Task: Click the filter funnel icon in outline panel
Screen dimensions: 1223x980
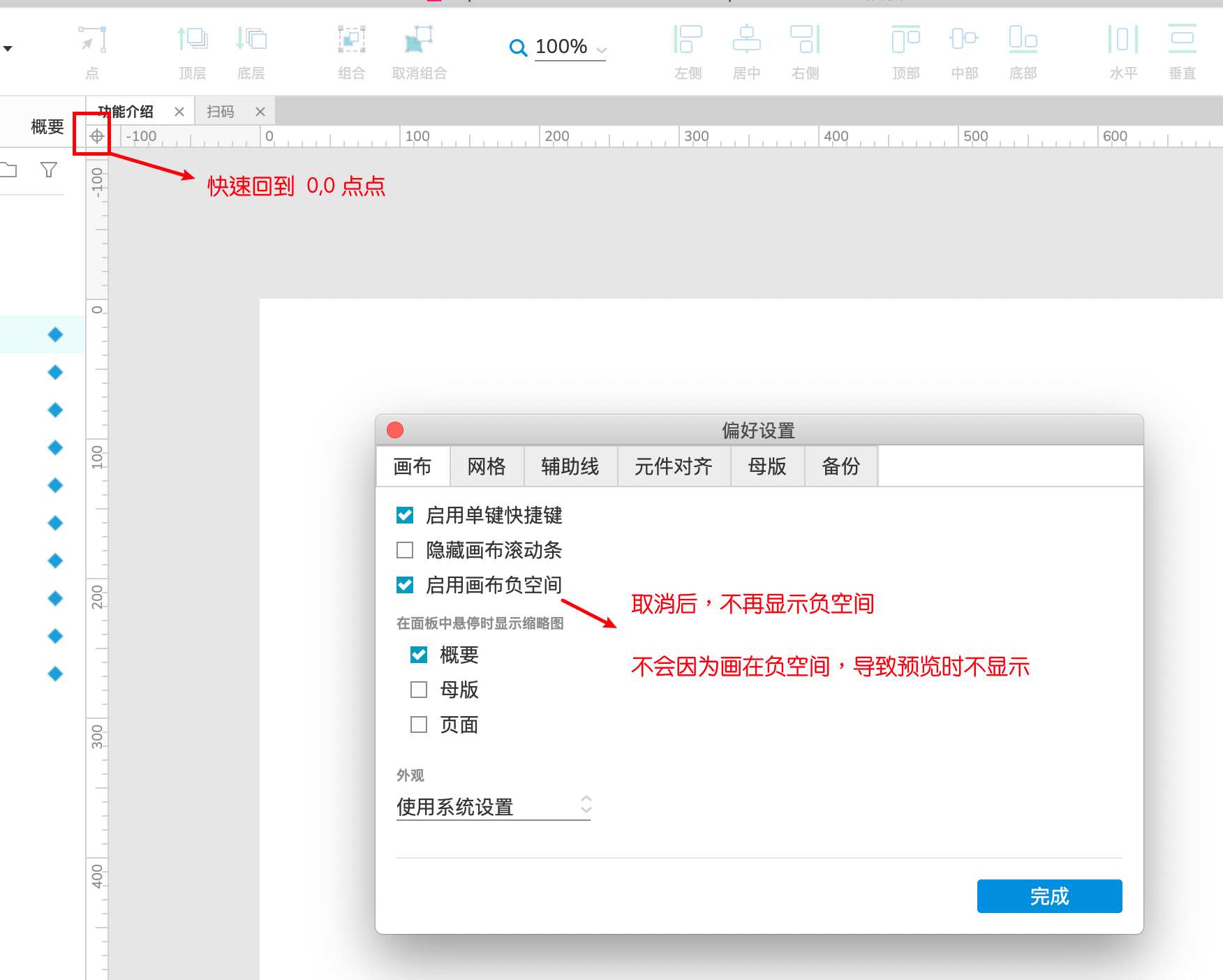Action: [x=49, y=170]
